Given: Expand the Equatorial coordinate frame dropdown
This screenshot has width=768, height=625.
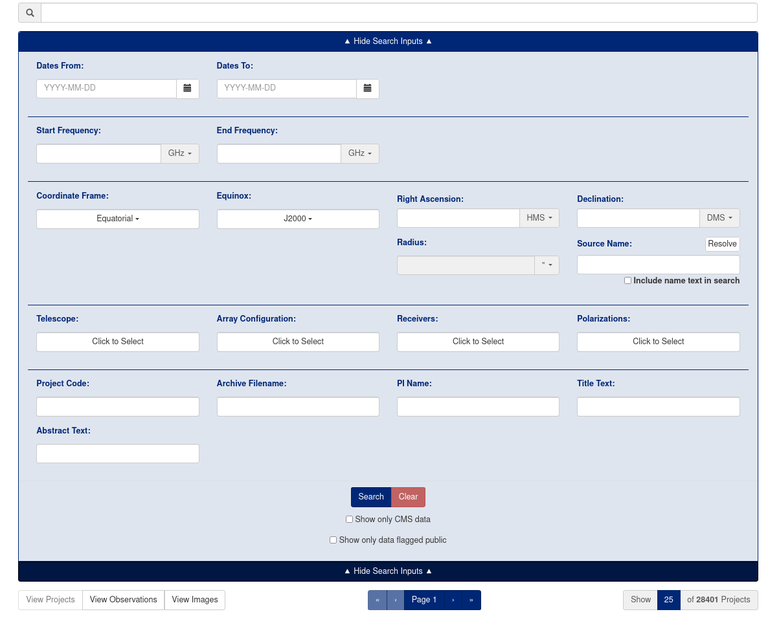Looking at the screenshot, I should (x=118, y=219).
